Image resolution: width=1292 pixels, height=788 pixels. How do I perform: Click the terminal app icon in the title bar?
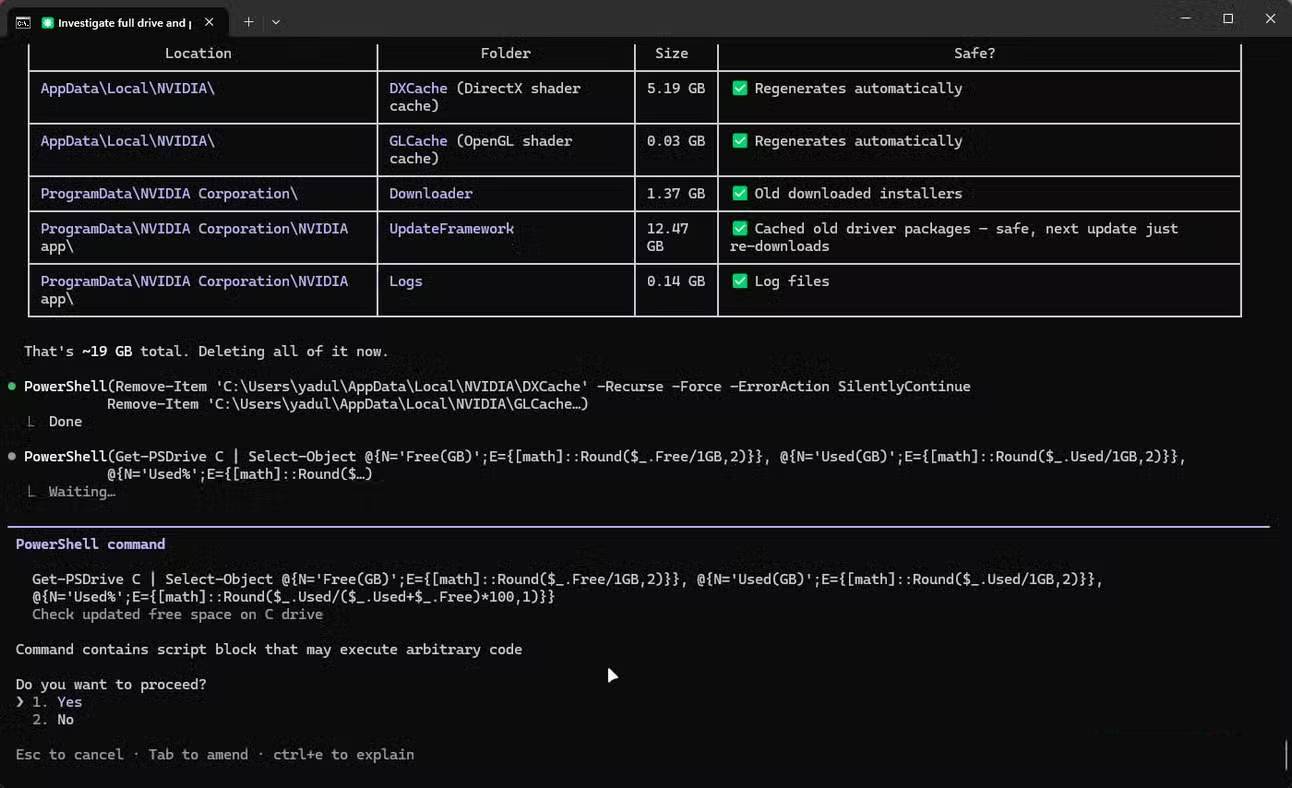[x=22, y=22]
